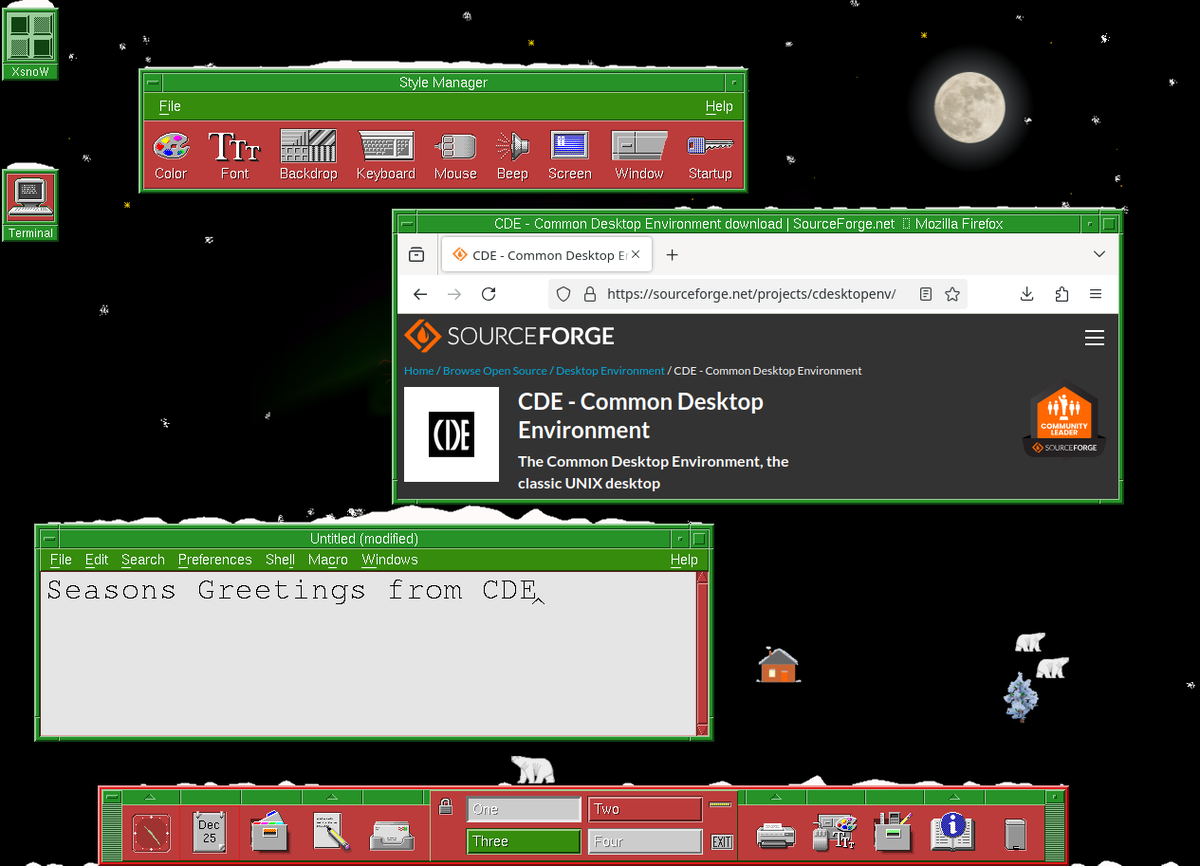Open a new tab with plus button
This screenshot has width=1200, height=866.
tap(672, 255)
